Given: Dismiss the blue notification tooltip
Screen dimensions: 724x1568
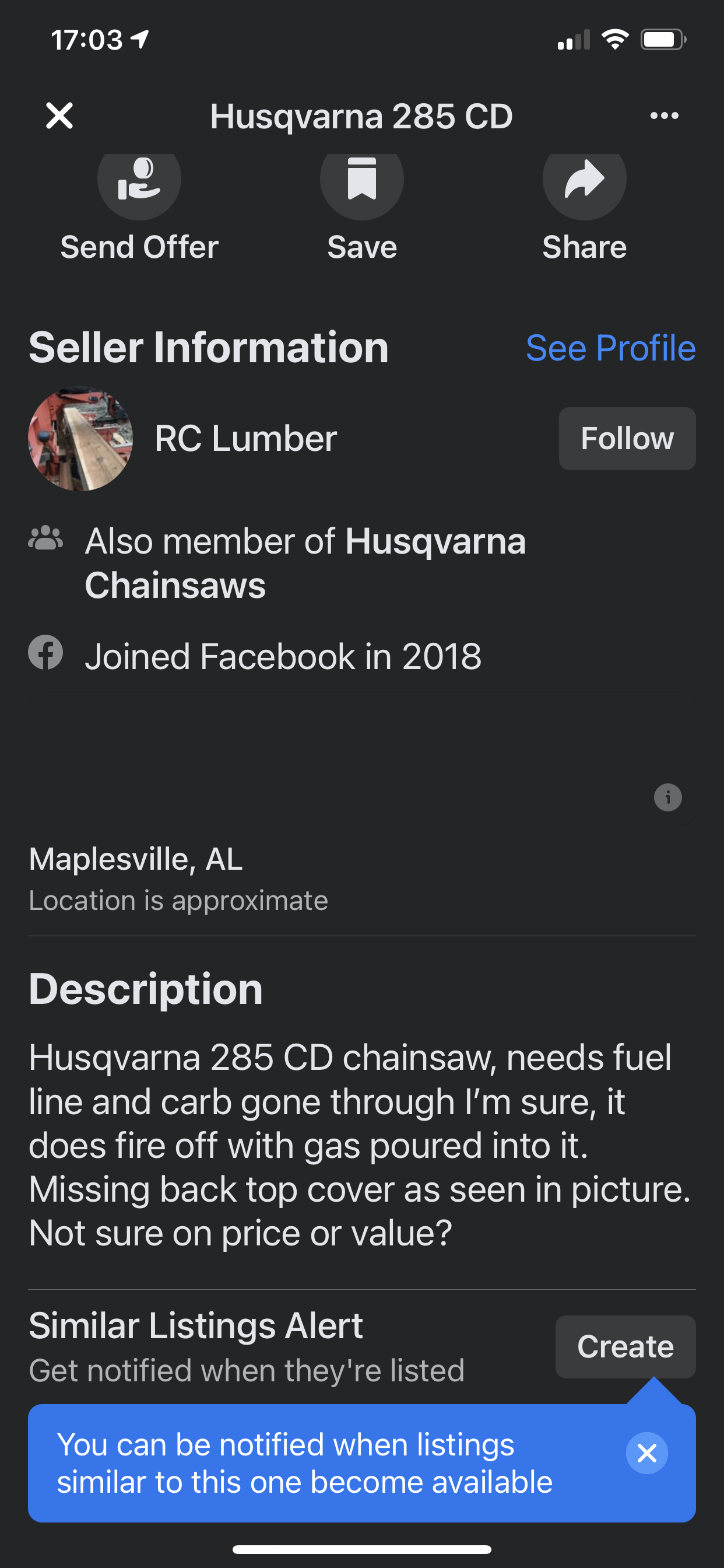Looking at the screenshot, I should [646, 1454].
